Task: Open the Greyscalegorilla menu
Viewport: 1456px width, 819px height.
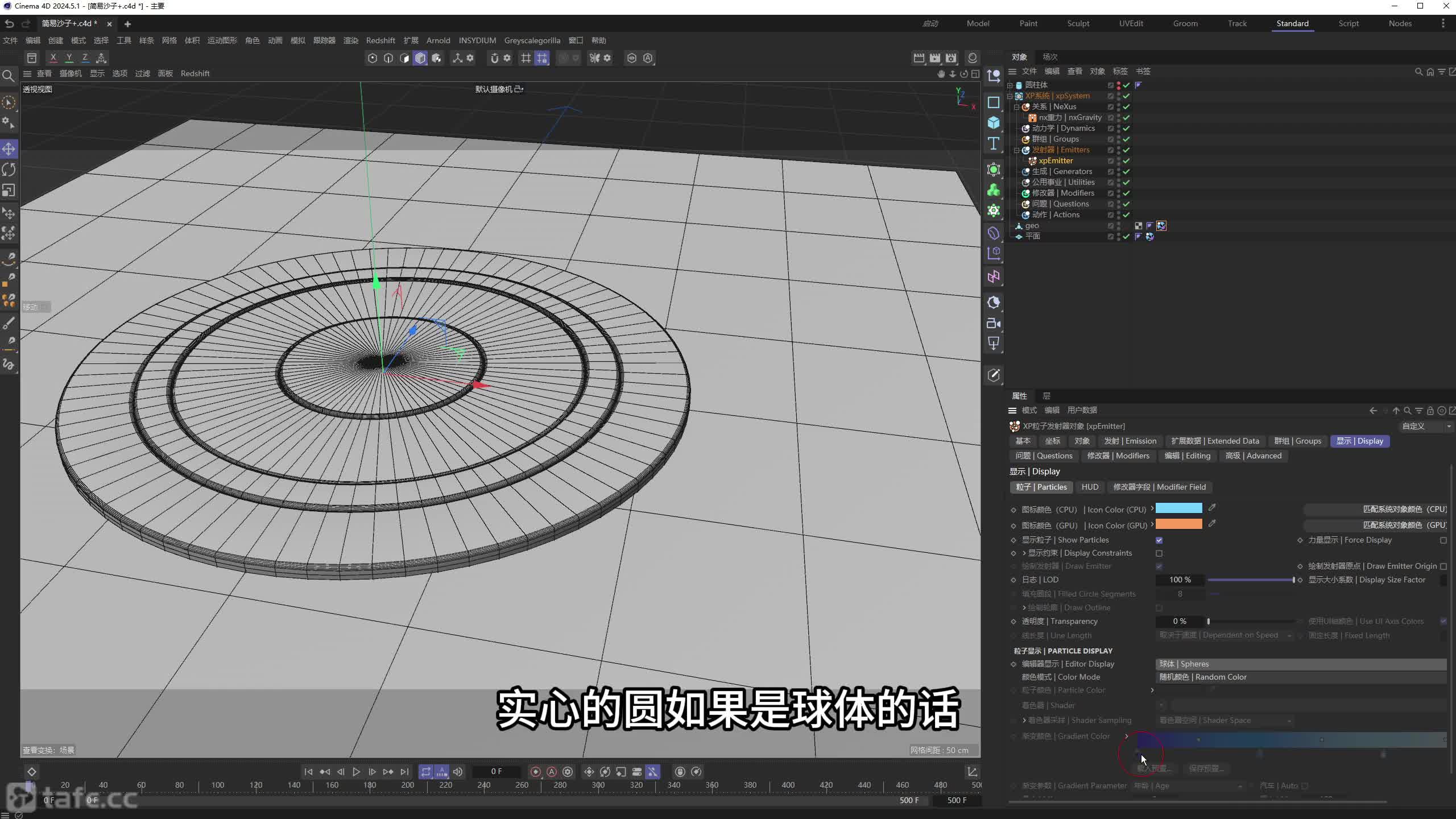Action: (x=532, y=40)
